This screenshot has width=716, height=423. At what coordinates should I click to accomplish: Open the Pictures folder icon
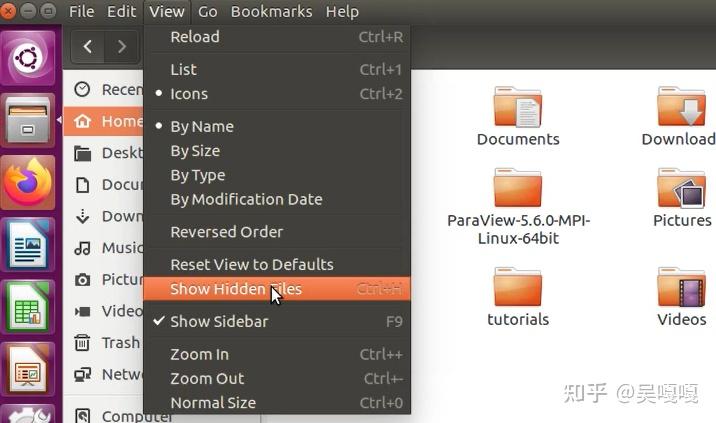coord(681,188)
